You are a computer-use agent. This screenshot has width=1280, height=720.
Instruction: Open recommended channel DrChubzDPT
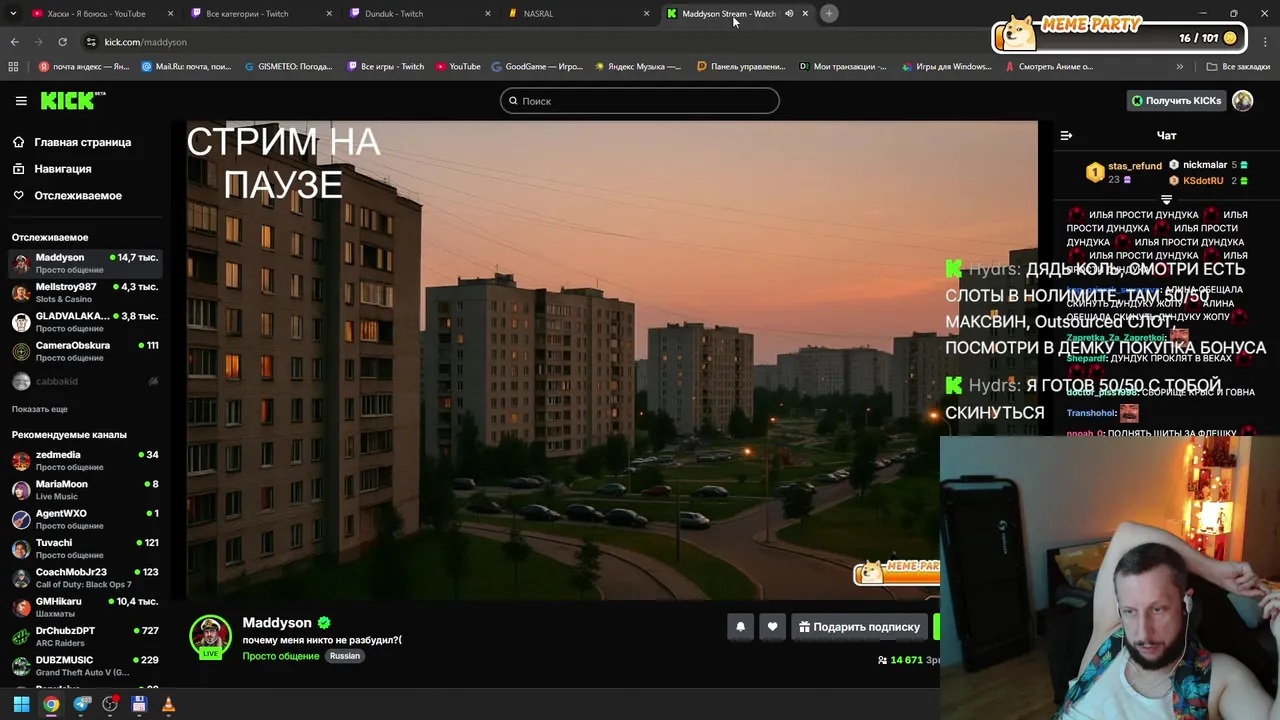pyautogui.click(x=85, y=636)
